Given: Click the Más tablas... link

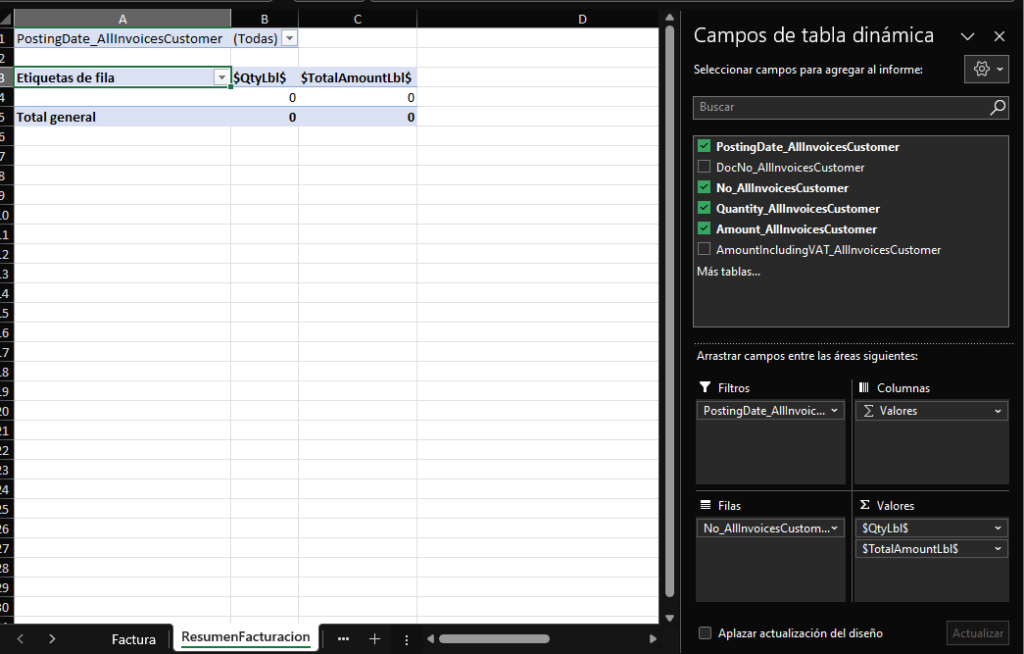Looking at the screenshot, I should click(x=728, y=272).
